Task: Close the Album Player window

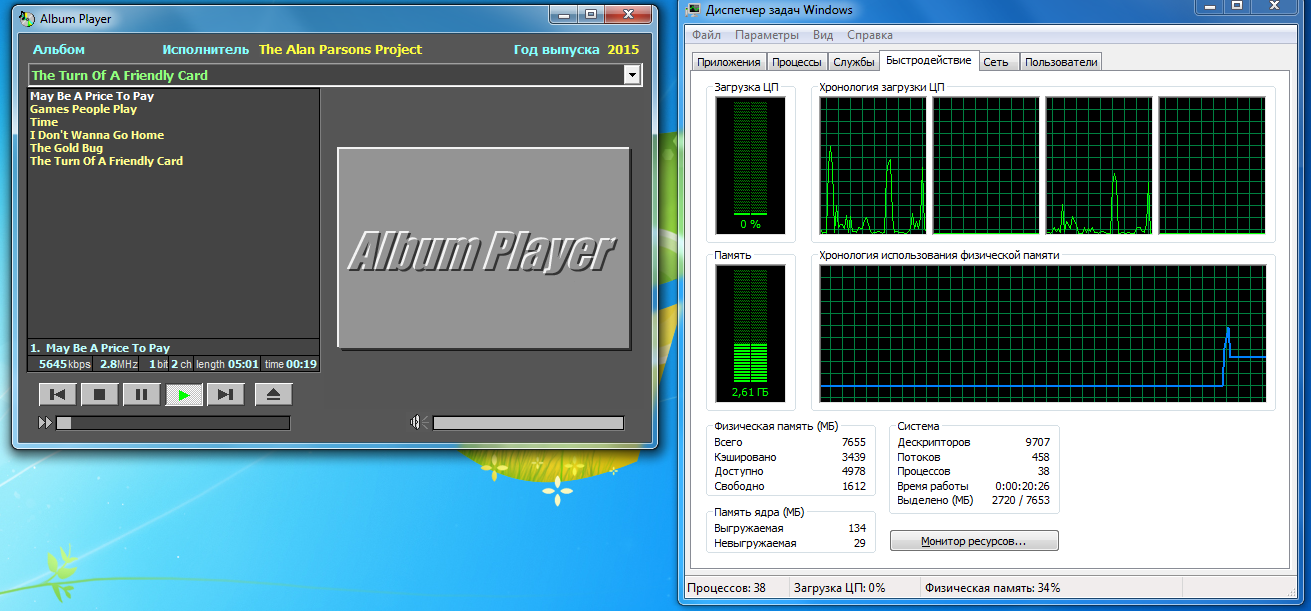Action: pyautogui.click(x=628, y=14)
